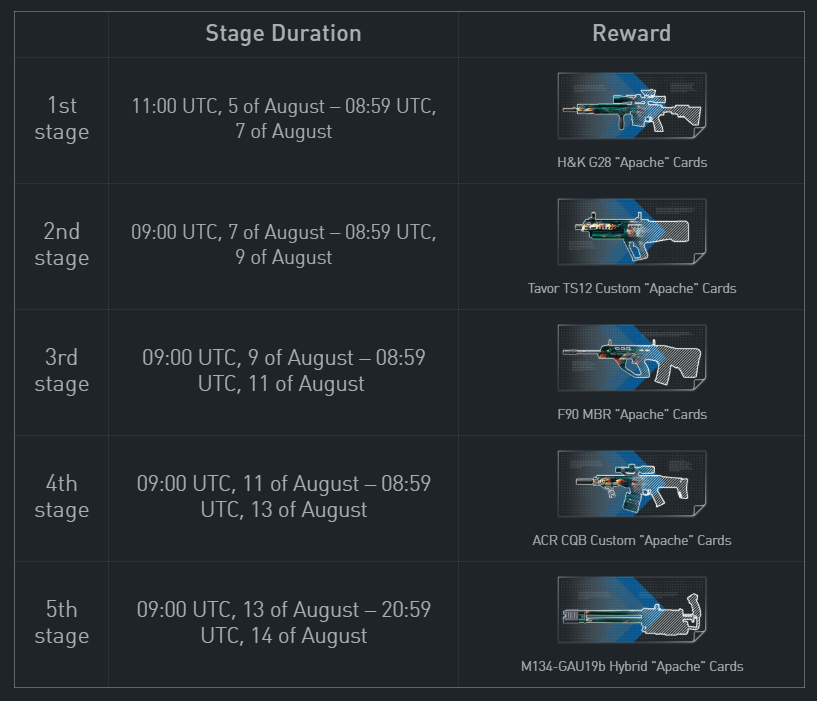
Task: Click the 5th stage row label
Action: click(x=61, y=623)
